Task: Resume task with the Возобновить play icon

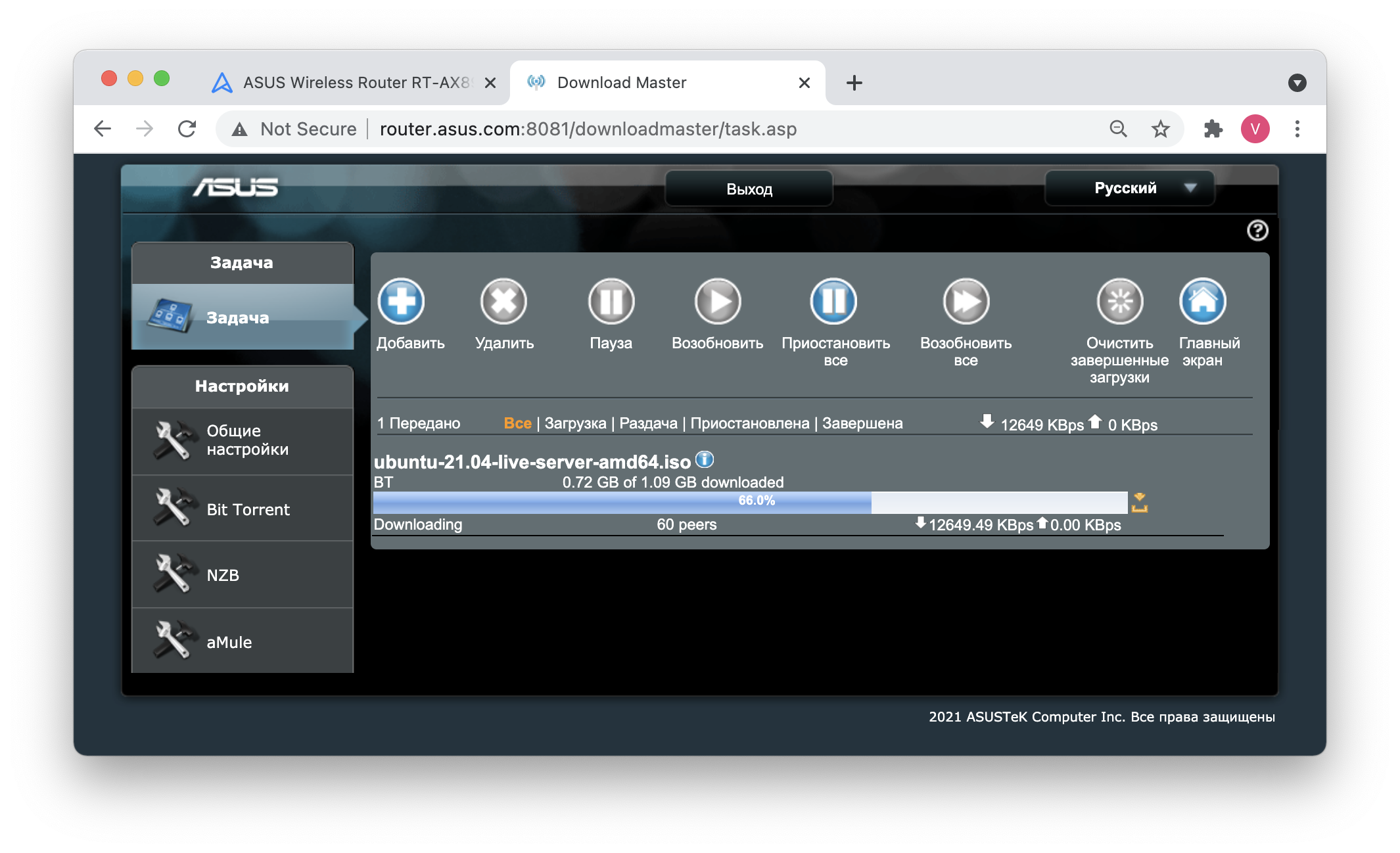Action: click(x=718, y=302)
